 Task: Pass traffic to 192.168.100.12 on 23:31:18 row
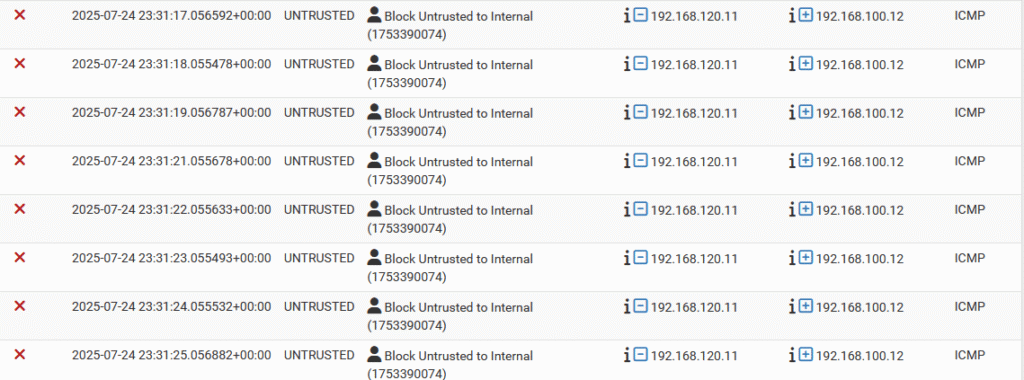805,65
